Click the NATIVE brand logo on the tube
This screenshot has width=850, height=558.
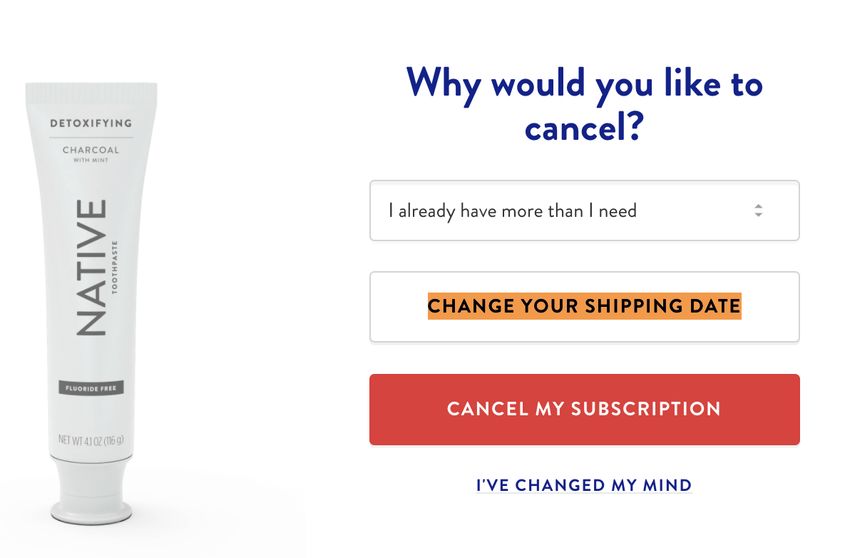click(x=91, y=267)
